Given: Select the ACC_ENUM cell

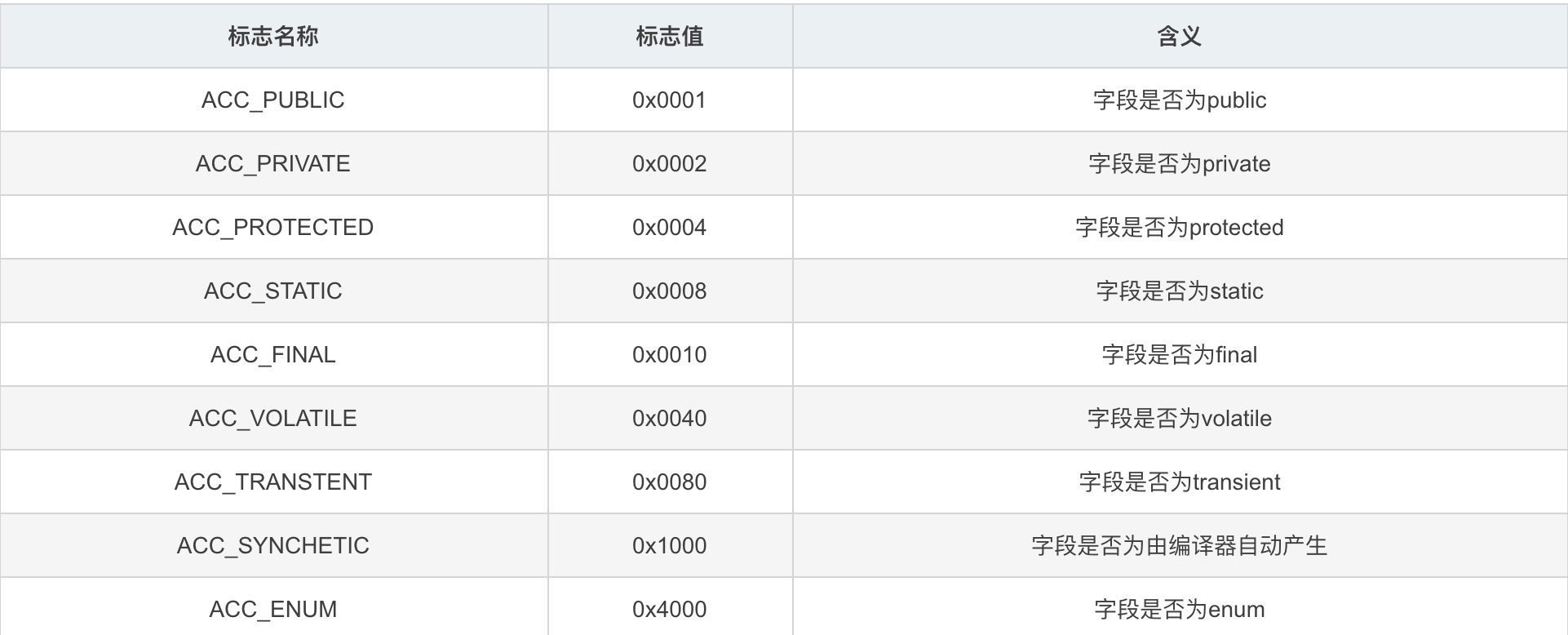Looking at the screenshot, I should coord(273,606).
